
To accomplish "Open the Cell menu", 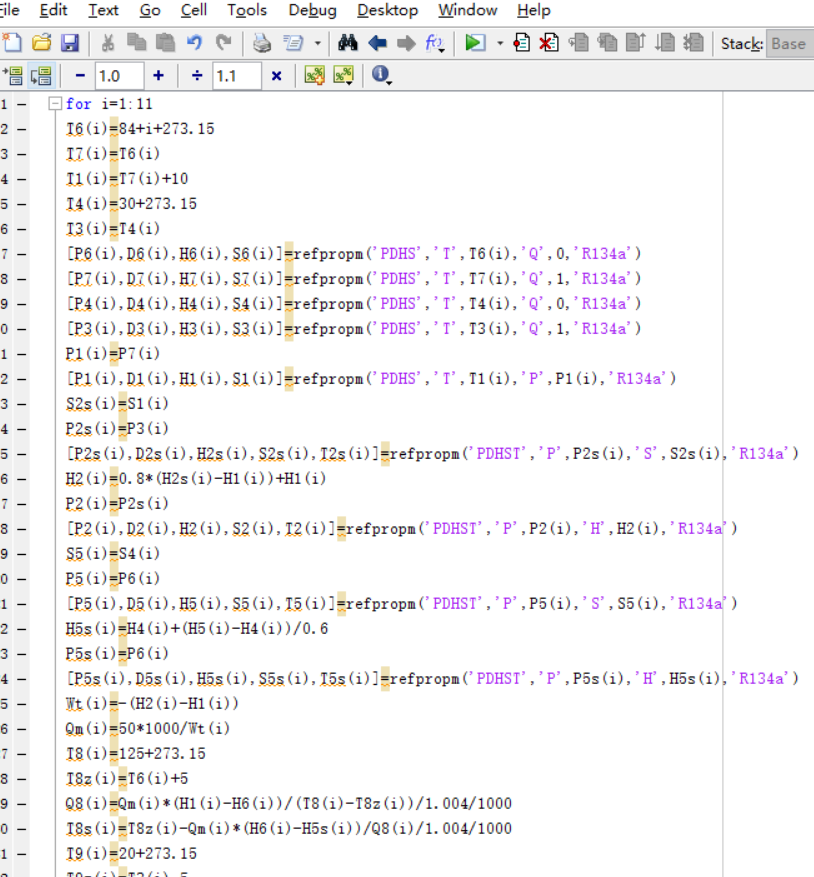I will point(194,10).
